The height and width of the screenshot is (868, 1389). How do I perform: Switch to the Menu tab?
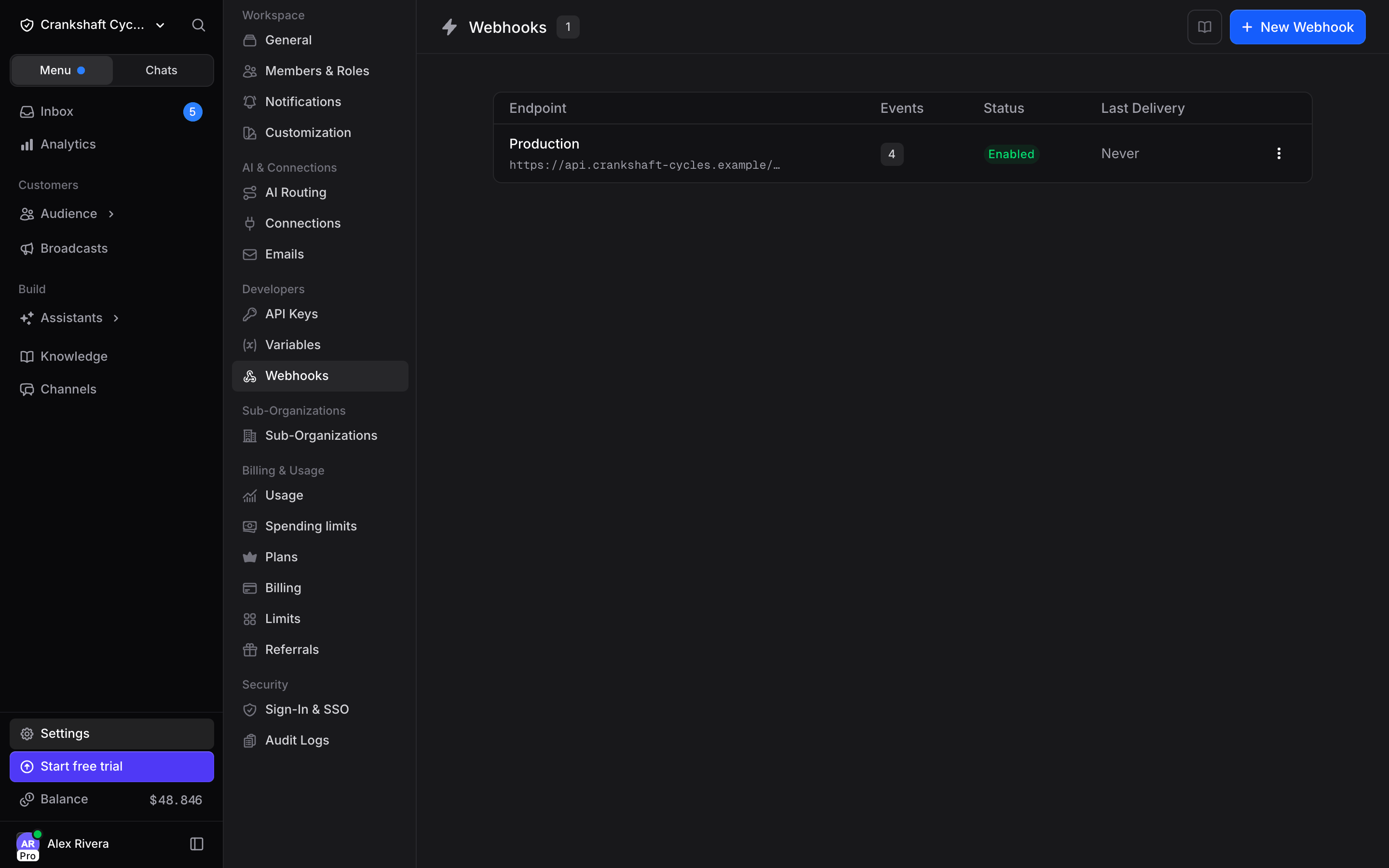(x=62, y=70)
